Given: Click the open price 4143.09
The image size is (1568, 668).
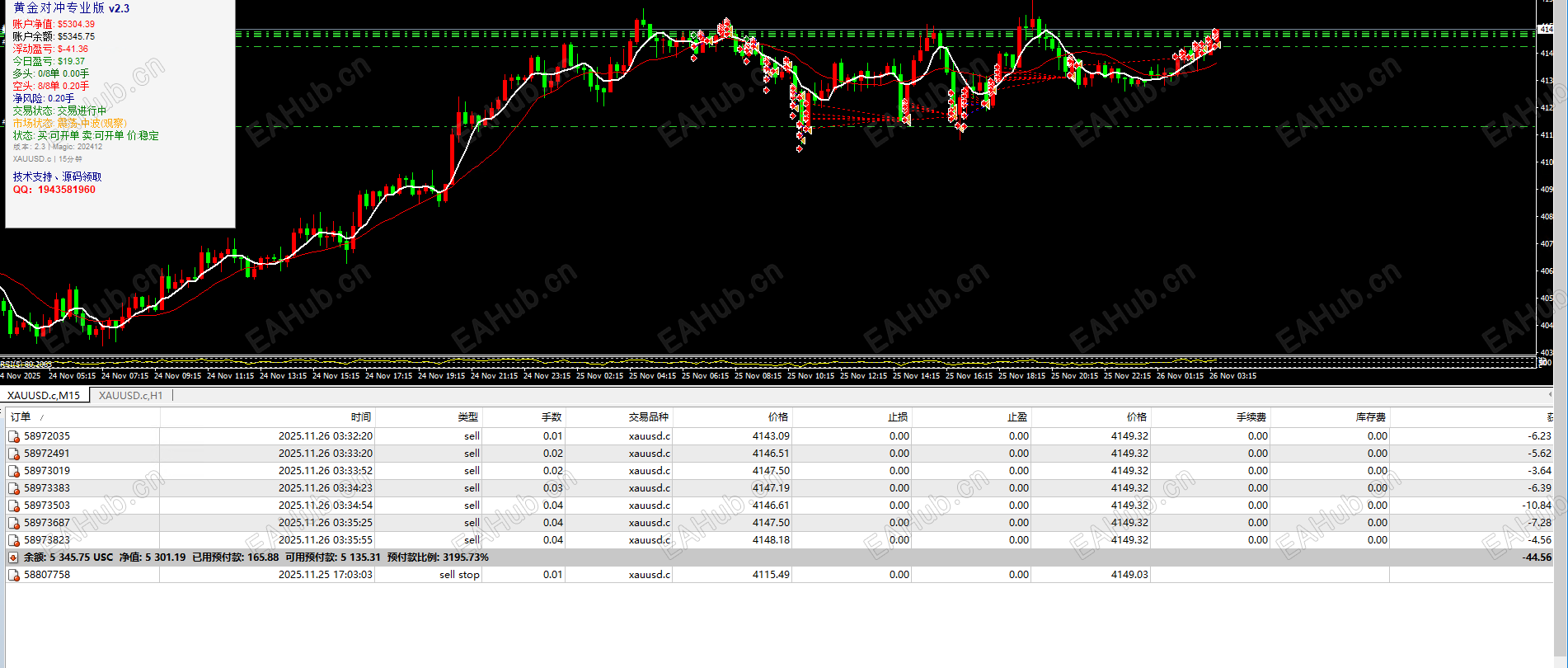Looking at the screenshot, I should click(x=771, y=436).
